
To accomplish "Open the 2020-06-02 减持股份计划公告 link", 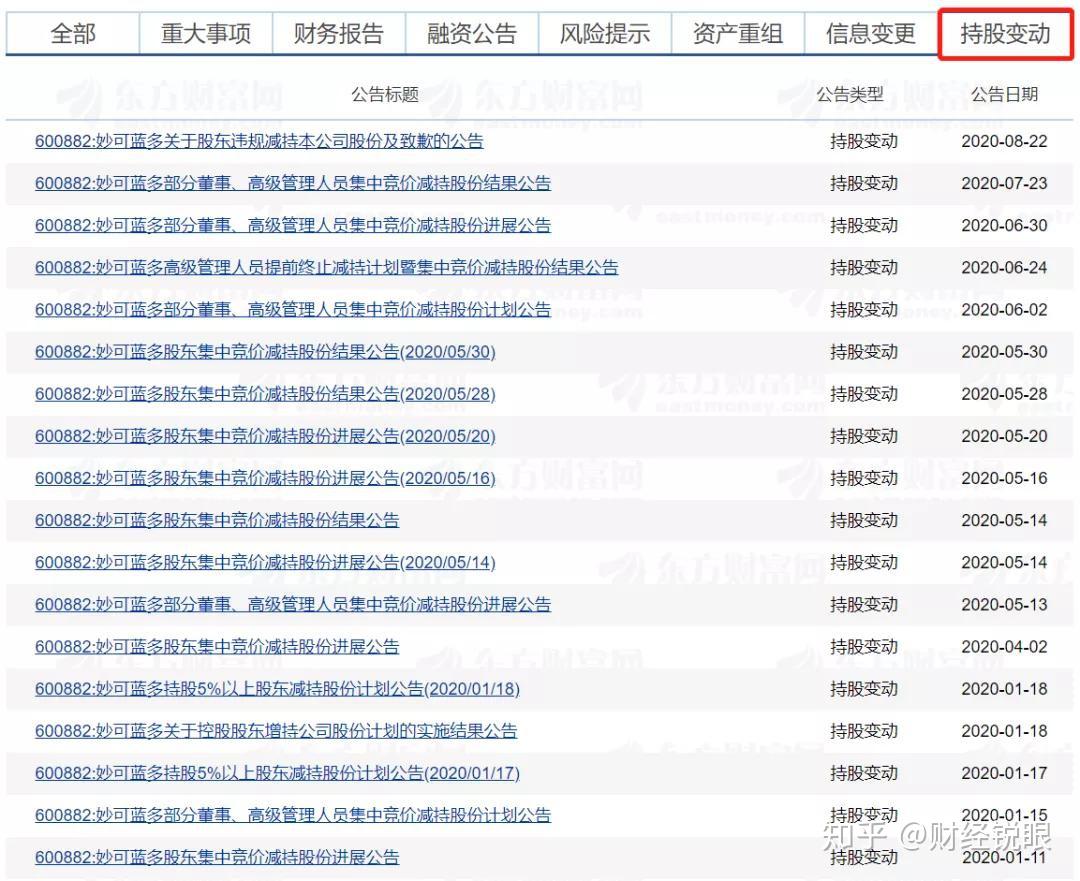I will (x=293, y=310).
